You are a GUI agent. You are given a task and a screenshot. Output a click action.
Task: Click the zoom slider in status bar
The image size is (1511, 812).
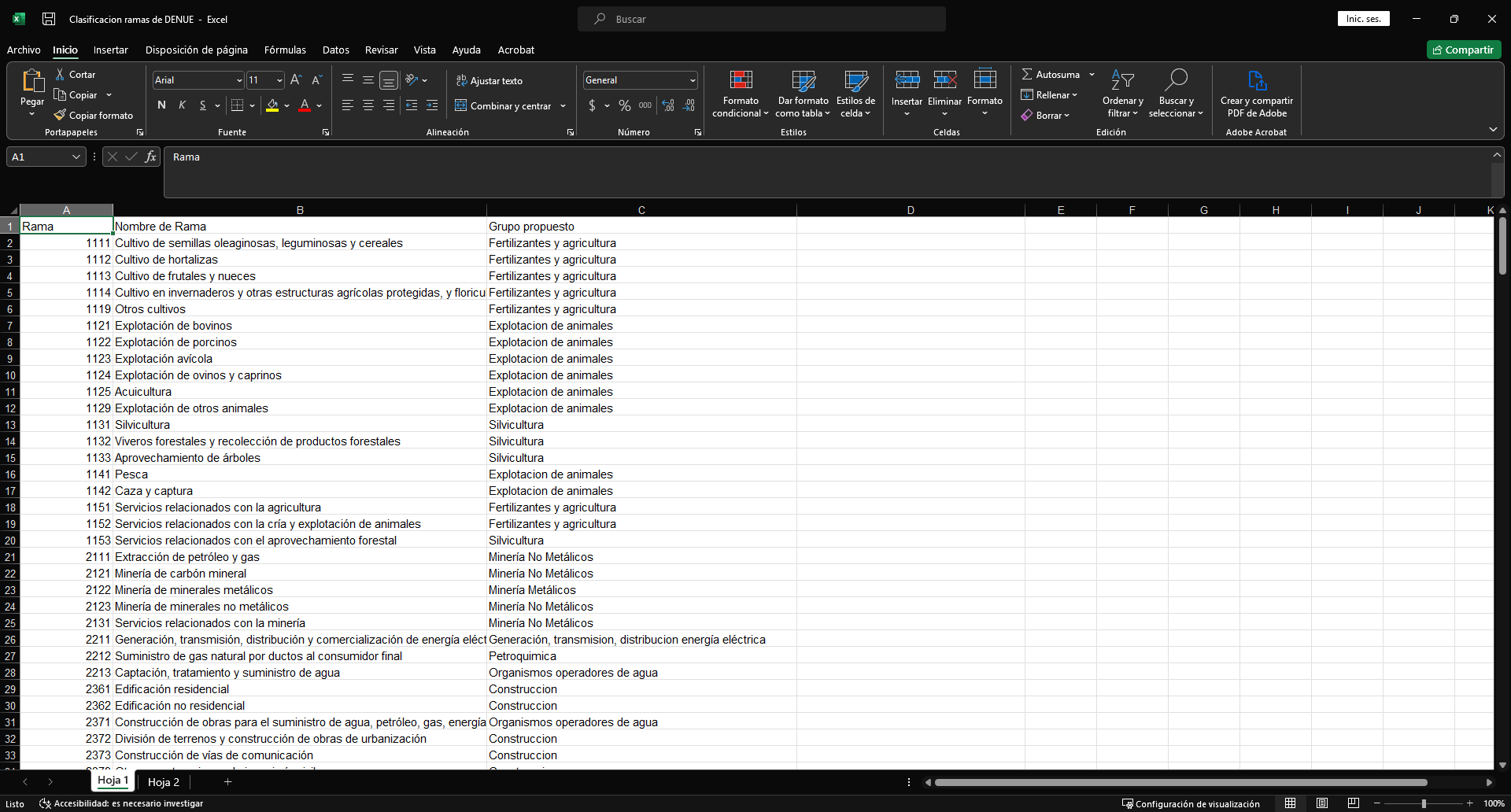coord(1423,803)
